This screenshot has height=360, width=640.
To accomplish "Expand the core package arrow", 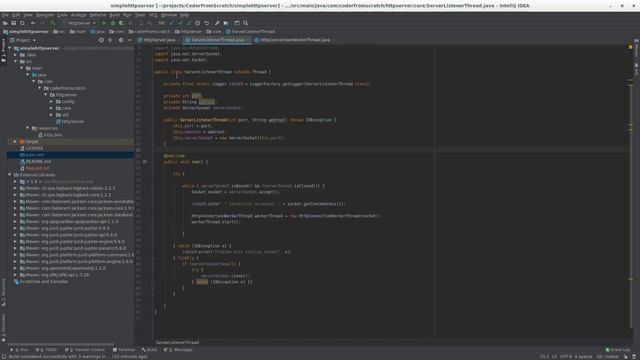I will [51, 108].
